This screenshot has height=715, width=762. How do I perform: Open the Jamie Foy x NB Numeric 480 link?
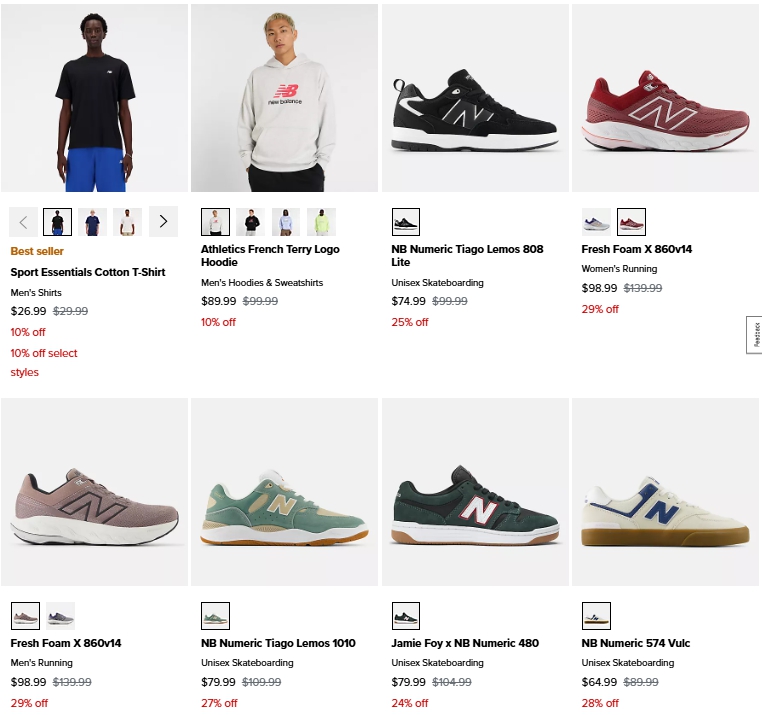pos(465,643)
